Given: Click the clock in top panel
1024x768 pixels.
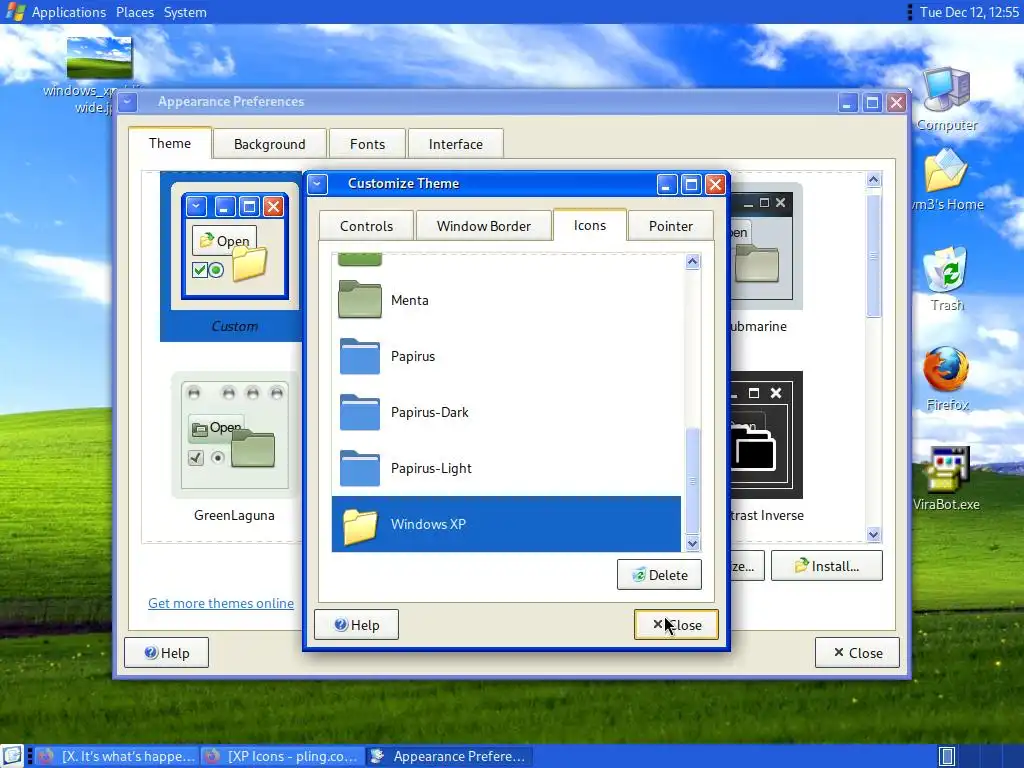Looking at the screenshot, I should coord(969,12).
